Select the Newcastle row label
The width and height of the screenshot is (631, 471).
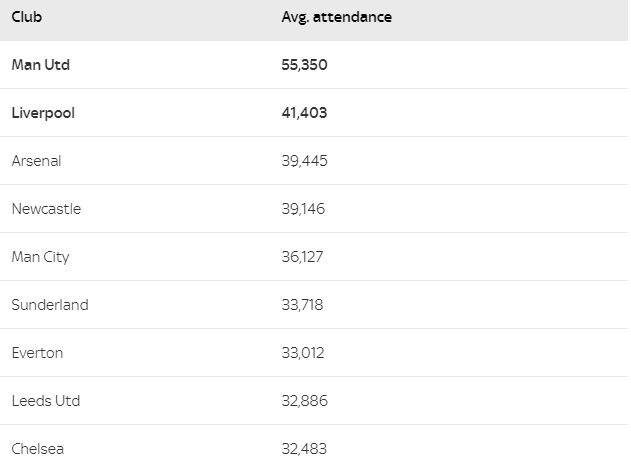[x=46, y=209]
